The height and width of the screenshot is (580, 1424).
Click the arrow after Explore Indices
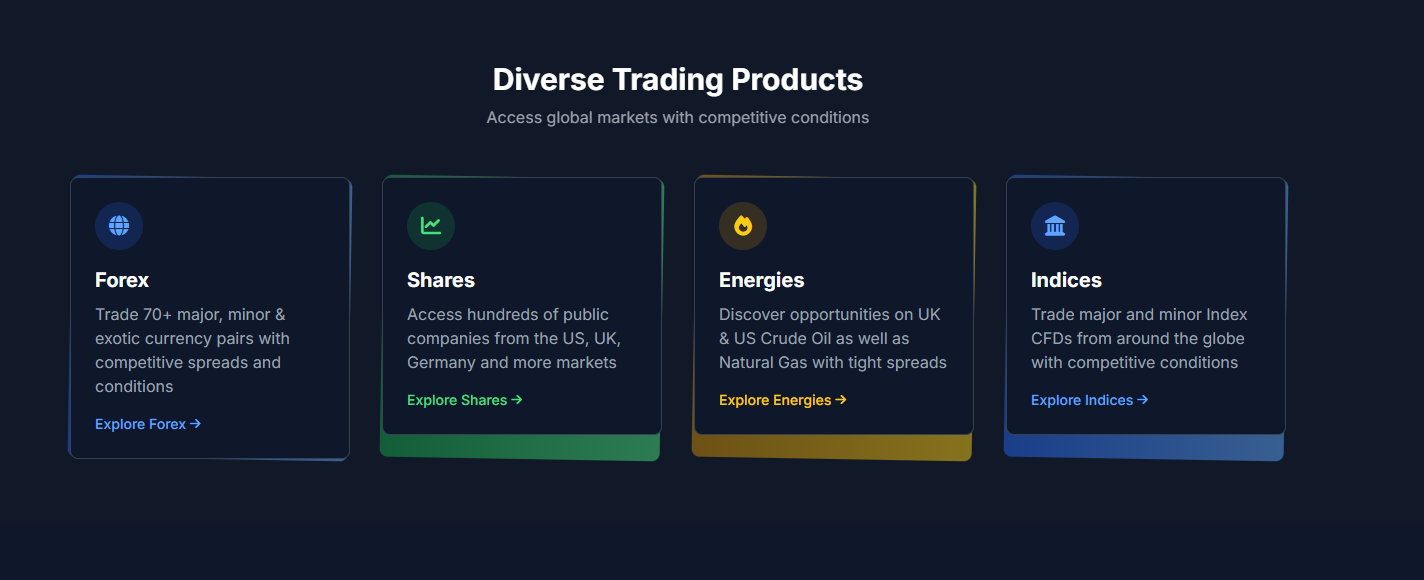point(1143,400)
